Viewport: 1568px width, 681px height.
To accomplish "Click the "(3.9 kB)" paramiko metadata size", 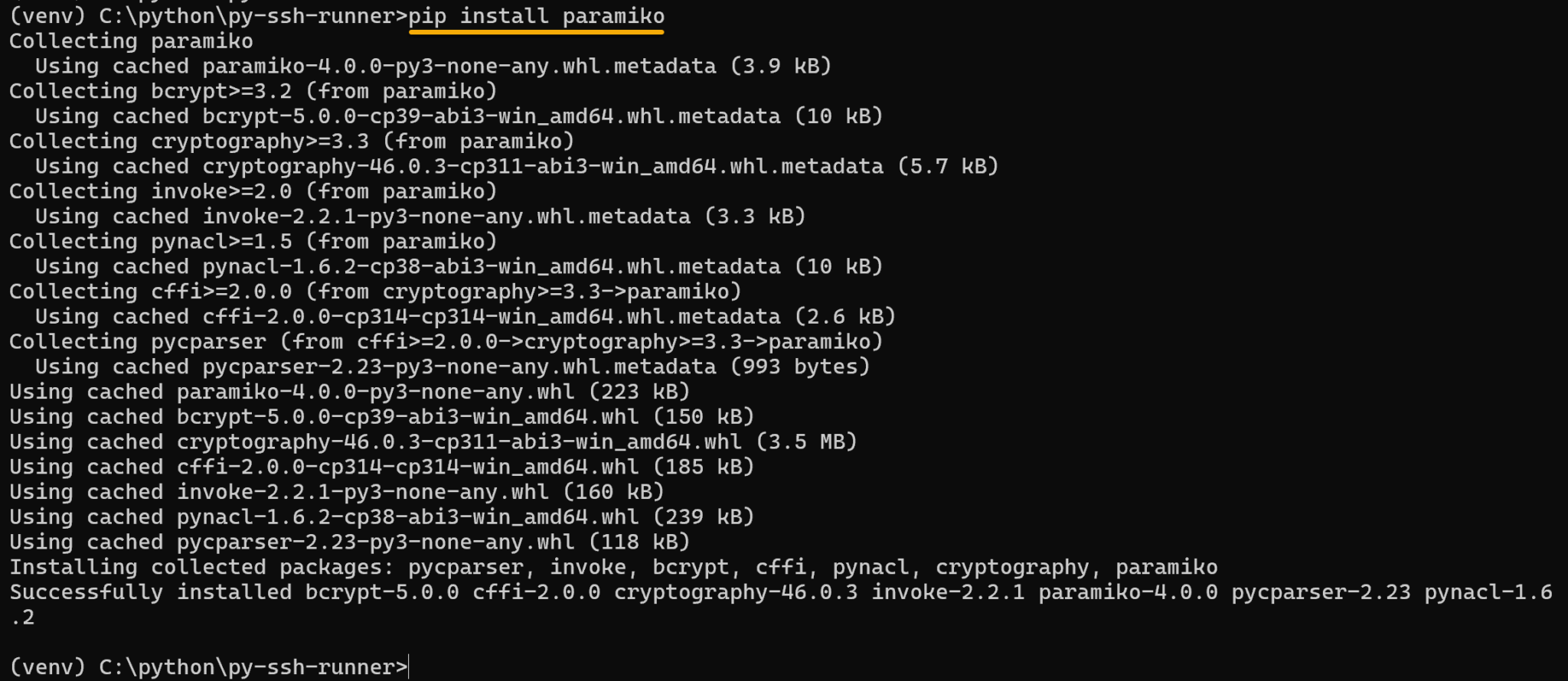I will click(781, 67).
